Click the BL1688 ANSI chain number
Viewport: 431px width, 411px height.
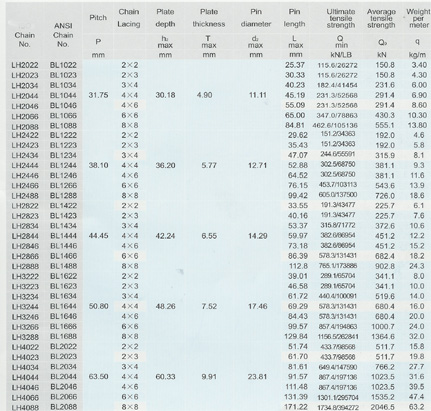coord(63,336)
